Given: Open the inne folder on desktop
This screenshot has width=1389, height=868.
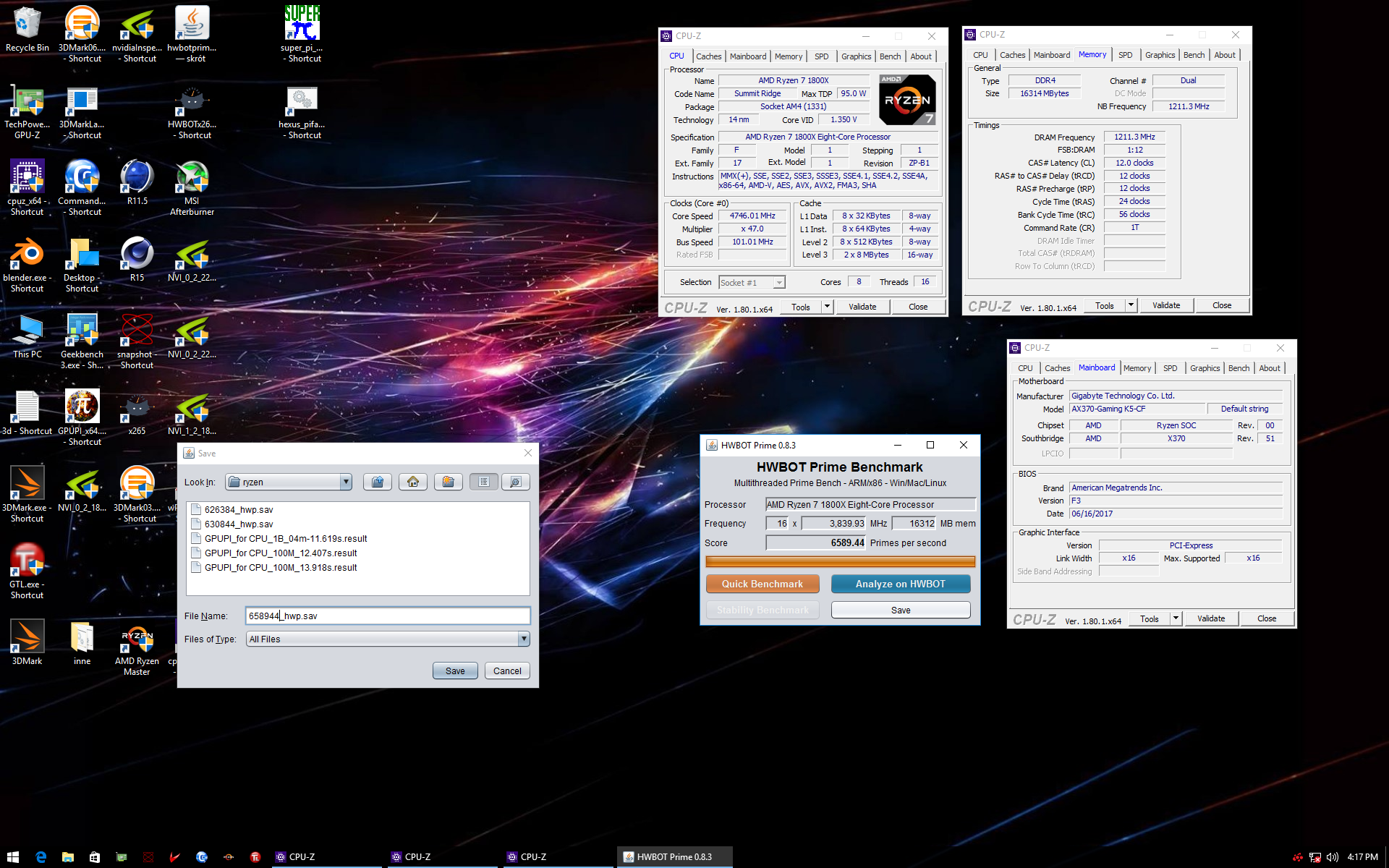Looking at the screenshot, I should tap(82, 642).
